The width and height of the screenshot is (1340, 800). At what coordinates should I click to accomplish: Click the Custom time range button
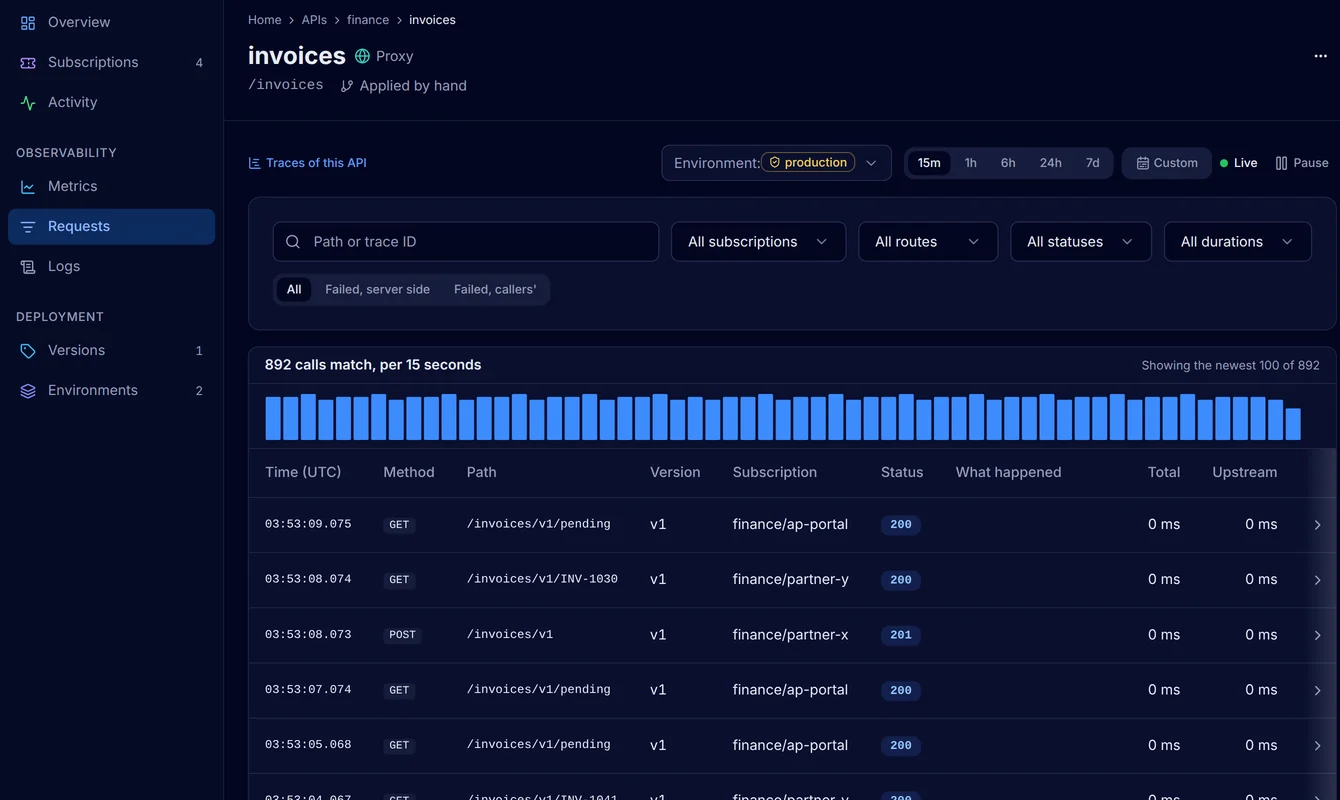pyautogui.click(x=1166, y=163)
